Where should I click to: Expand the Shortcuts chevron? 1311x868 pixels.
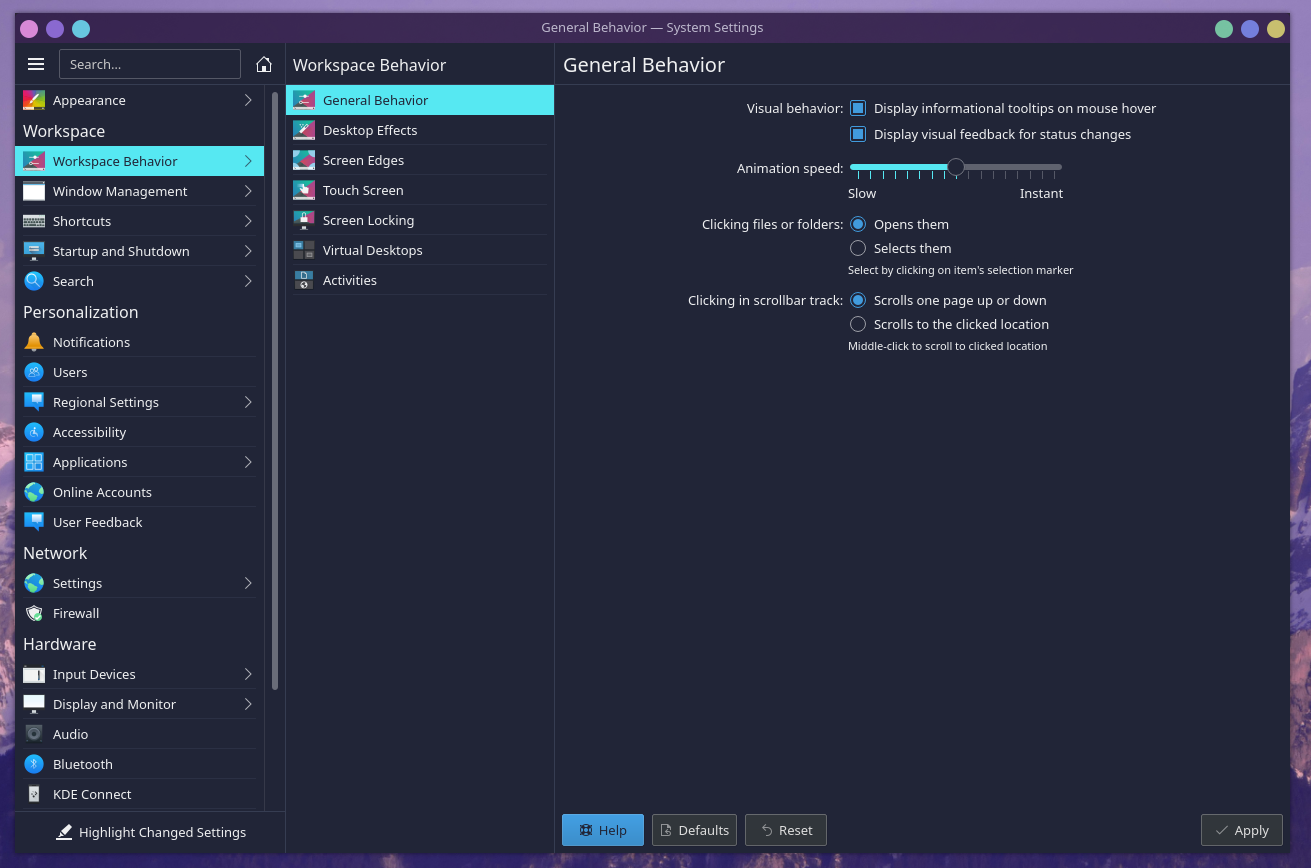point(248,221)
